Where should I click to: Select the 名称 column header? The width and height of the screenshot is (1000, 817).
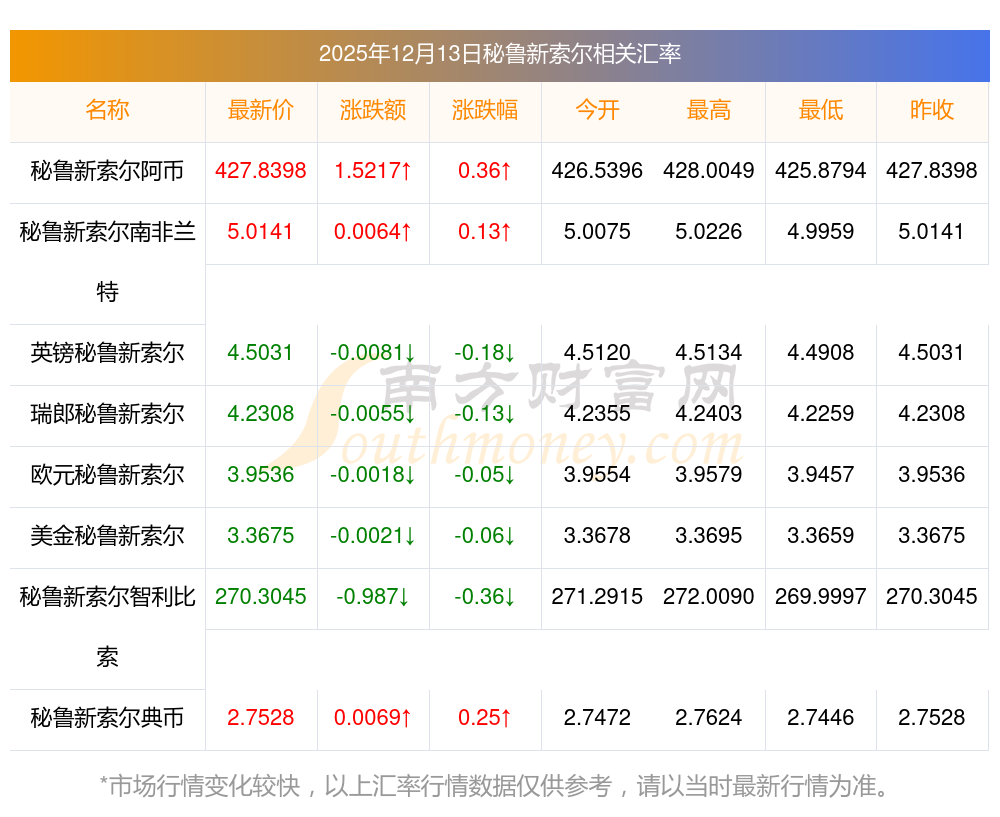(x=107, y=110)
